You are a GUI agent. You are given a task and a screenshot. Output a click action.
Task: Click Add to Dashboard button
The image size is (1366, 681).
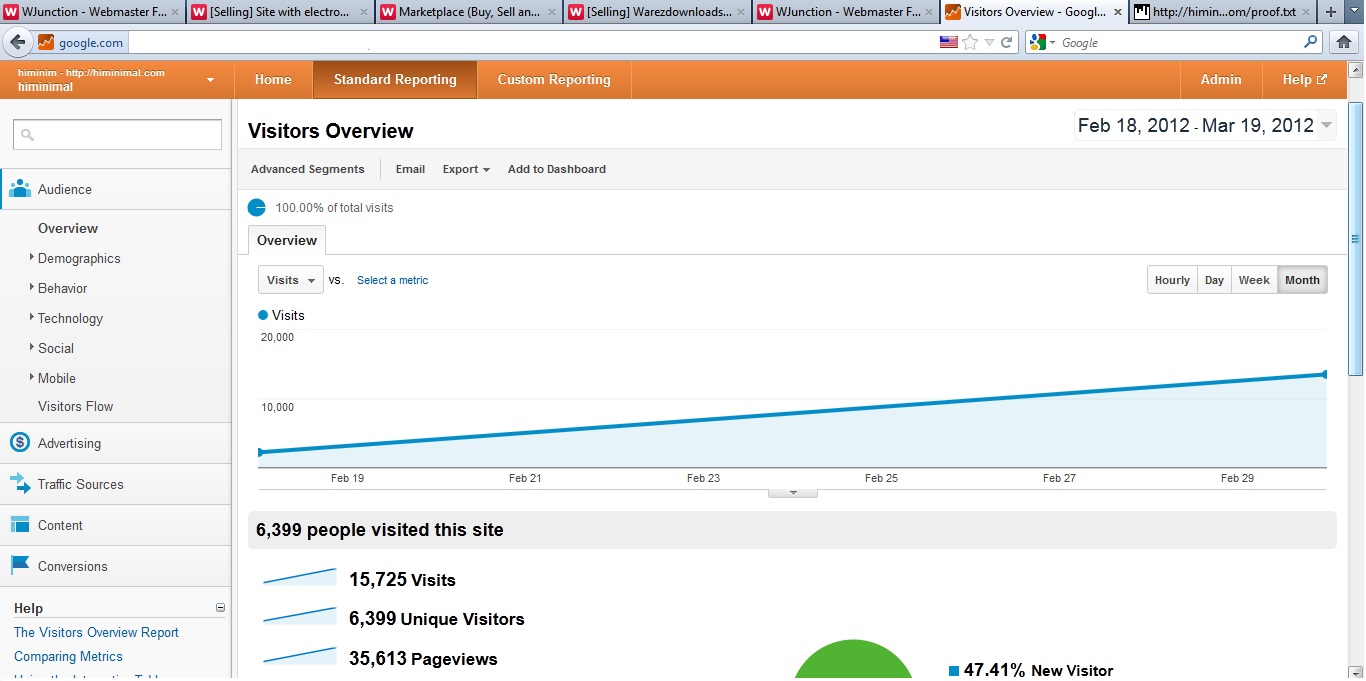556,169
